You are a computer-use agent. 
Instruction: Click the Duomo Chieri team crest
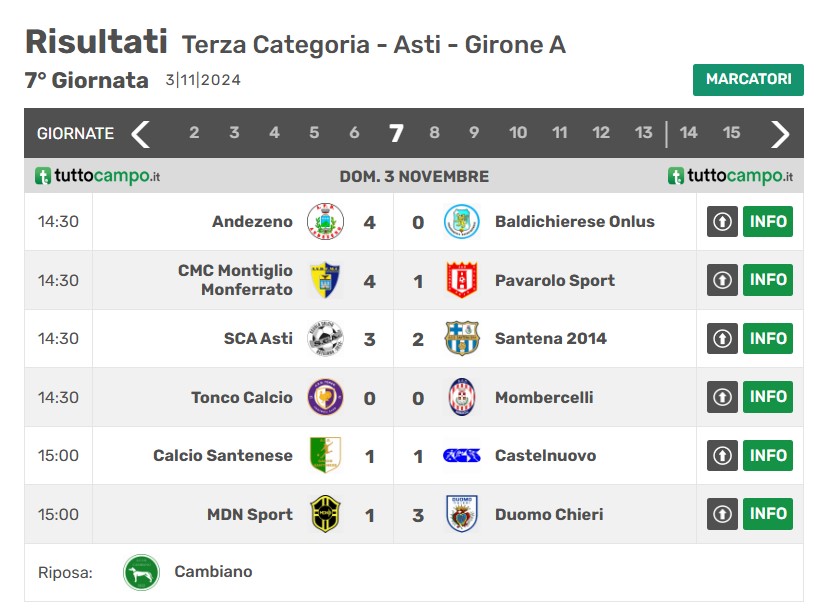[x=461, y=514]
